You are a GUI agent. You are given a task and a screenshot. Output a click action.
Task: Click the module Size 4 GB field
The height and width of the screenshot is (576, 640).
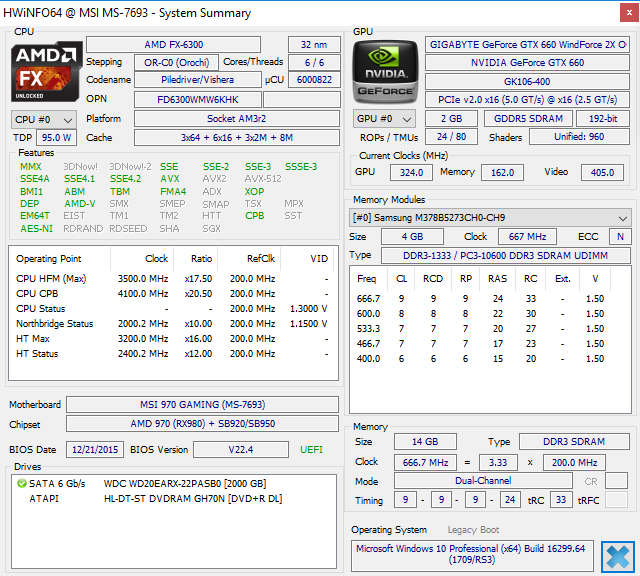tap(412, 237)
